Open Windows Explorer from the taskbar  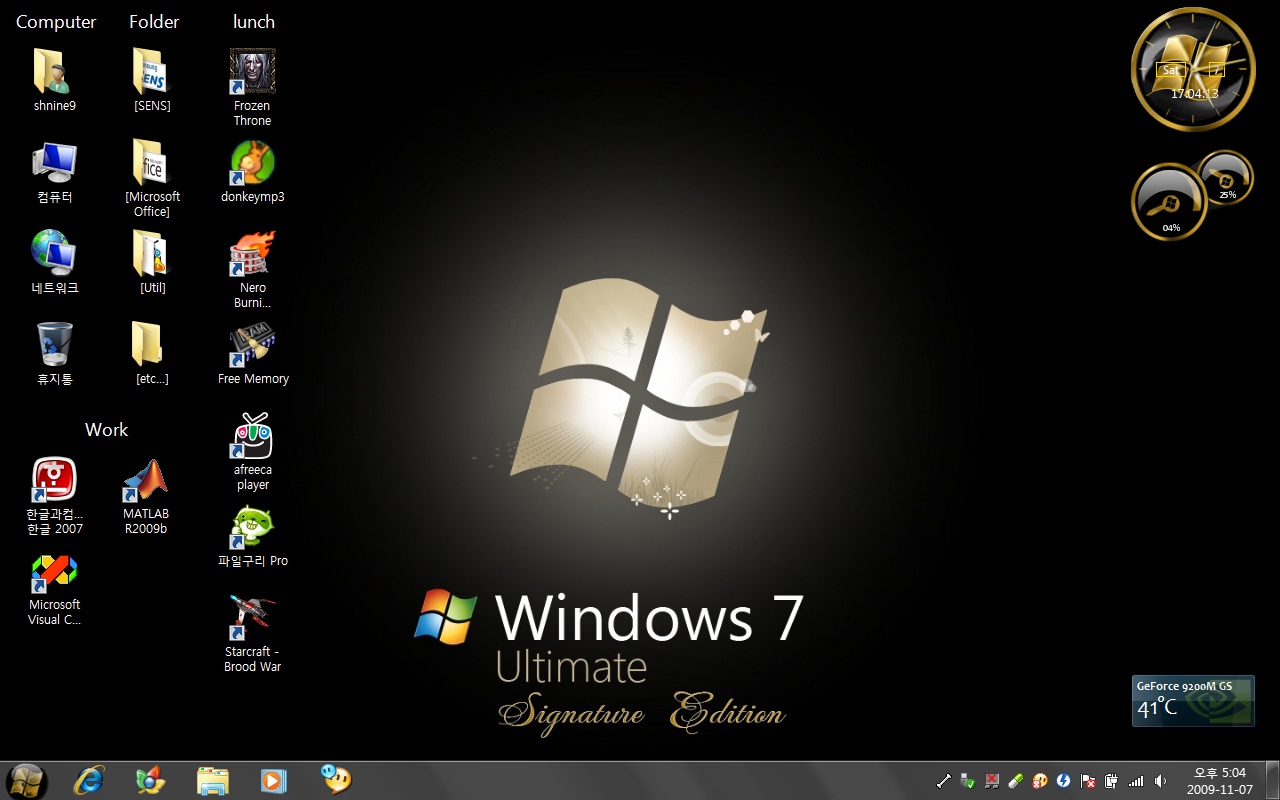(213, 780)
